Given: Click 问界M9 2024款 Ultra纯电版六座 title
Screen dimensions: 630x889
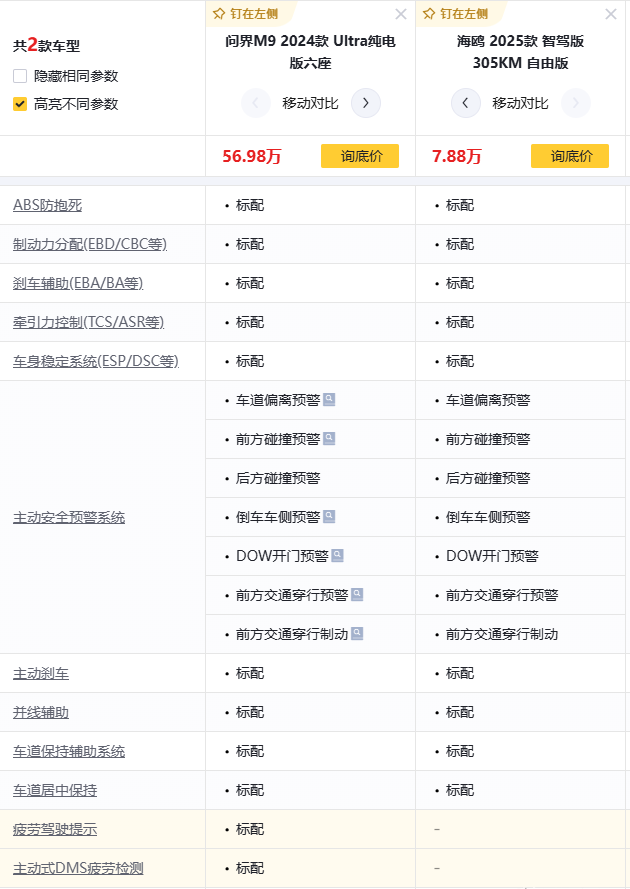Looking at the screenshot, I should click(310, 52).
